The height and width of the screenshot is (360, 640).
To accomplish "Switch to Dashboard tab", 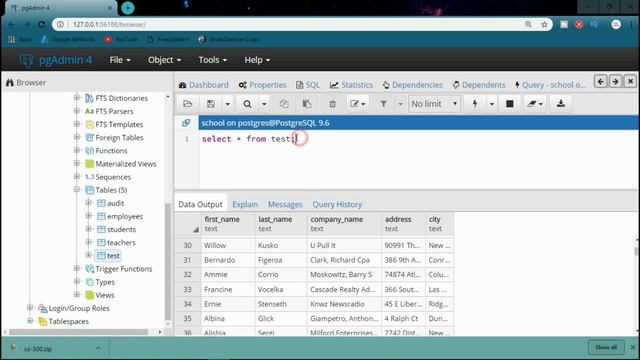I will (x=204, y=85).
